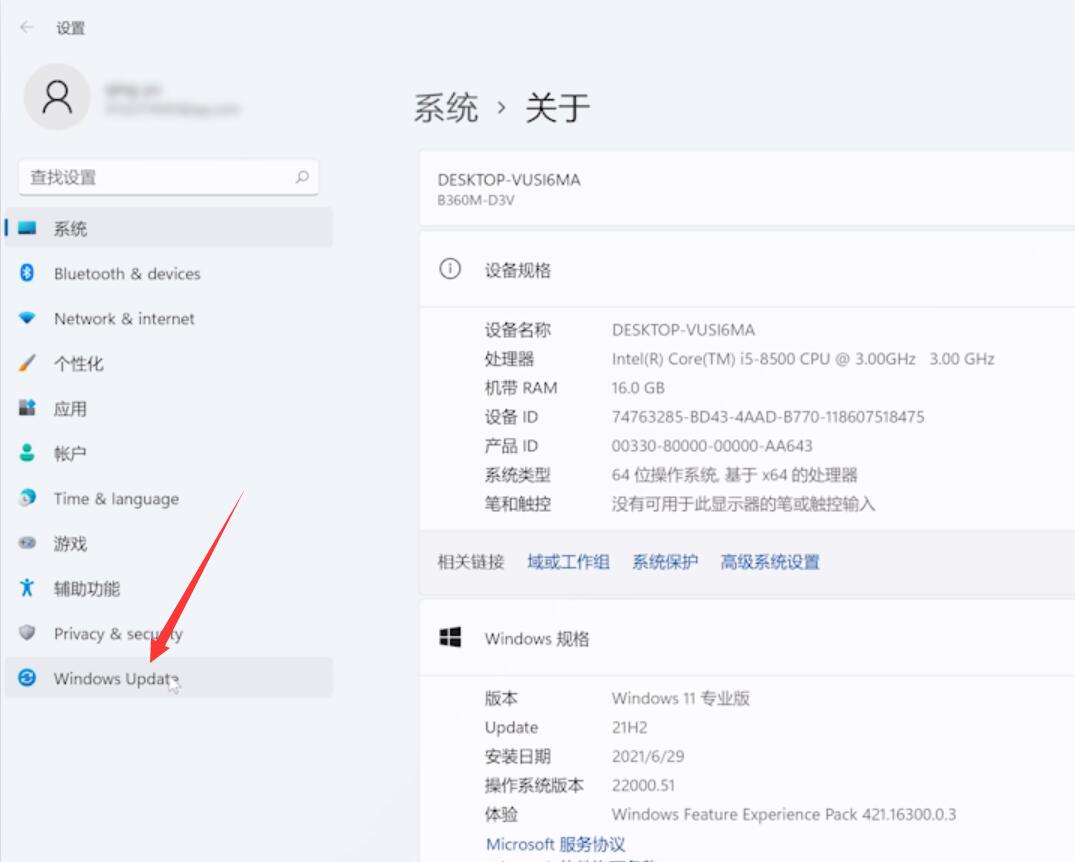Select the 设备 ID value text
This screenshot has width=1075, height=862.
pos(768,416)
